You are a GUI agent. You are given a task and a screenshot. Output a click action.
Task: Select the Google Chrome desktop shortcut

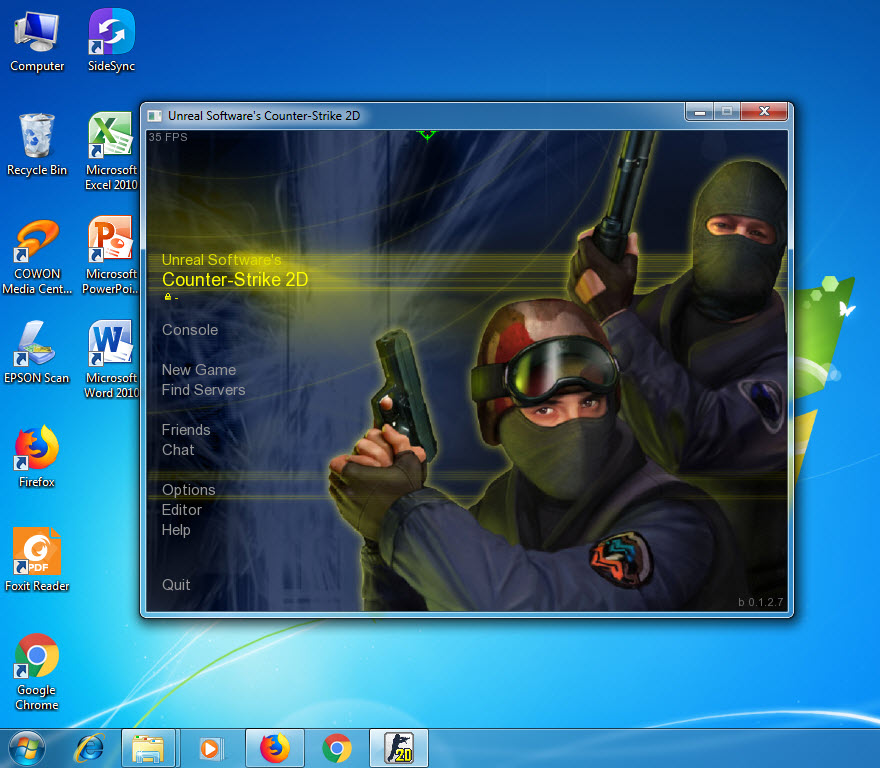(37, 673)
